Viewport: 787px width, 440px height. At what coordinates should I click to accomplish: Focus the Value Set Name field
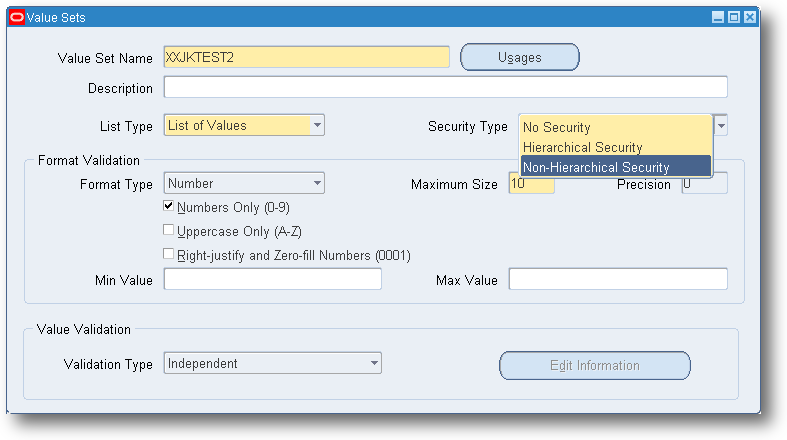(x=307, y=57)
